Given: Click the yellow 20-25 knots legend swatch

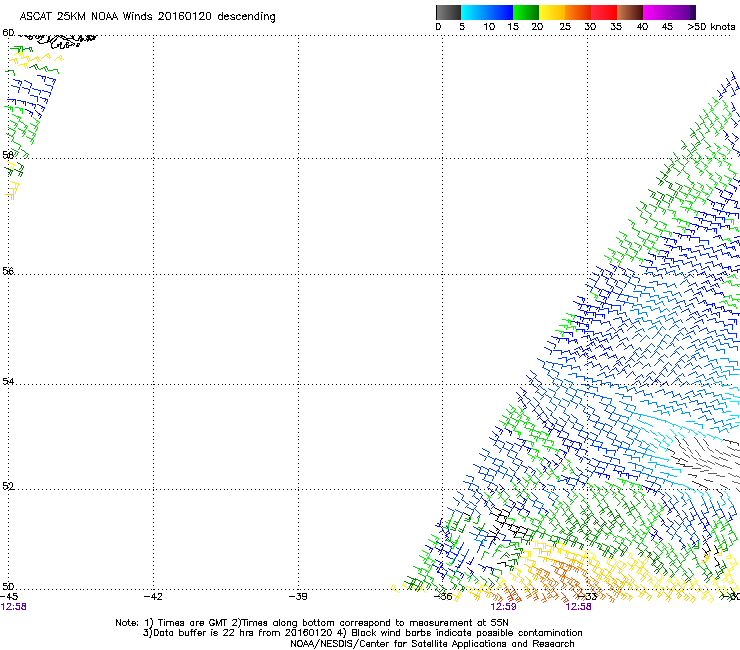Looking at the screenshot, I should (x=552, y=12).
